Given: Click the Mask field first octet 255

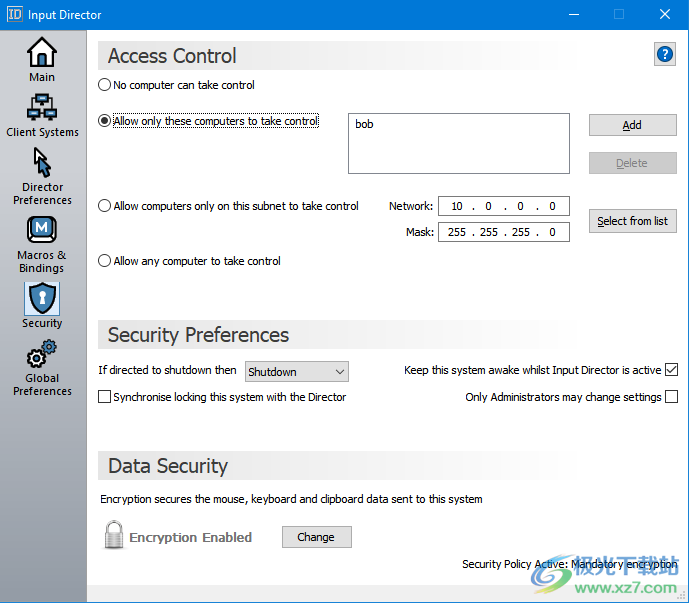Looking at the screenshot, I should coord(457,232).
